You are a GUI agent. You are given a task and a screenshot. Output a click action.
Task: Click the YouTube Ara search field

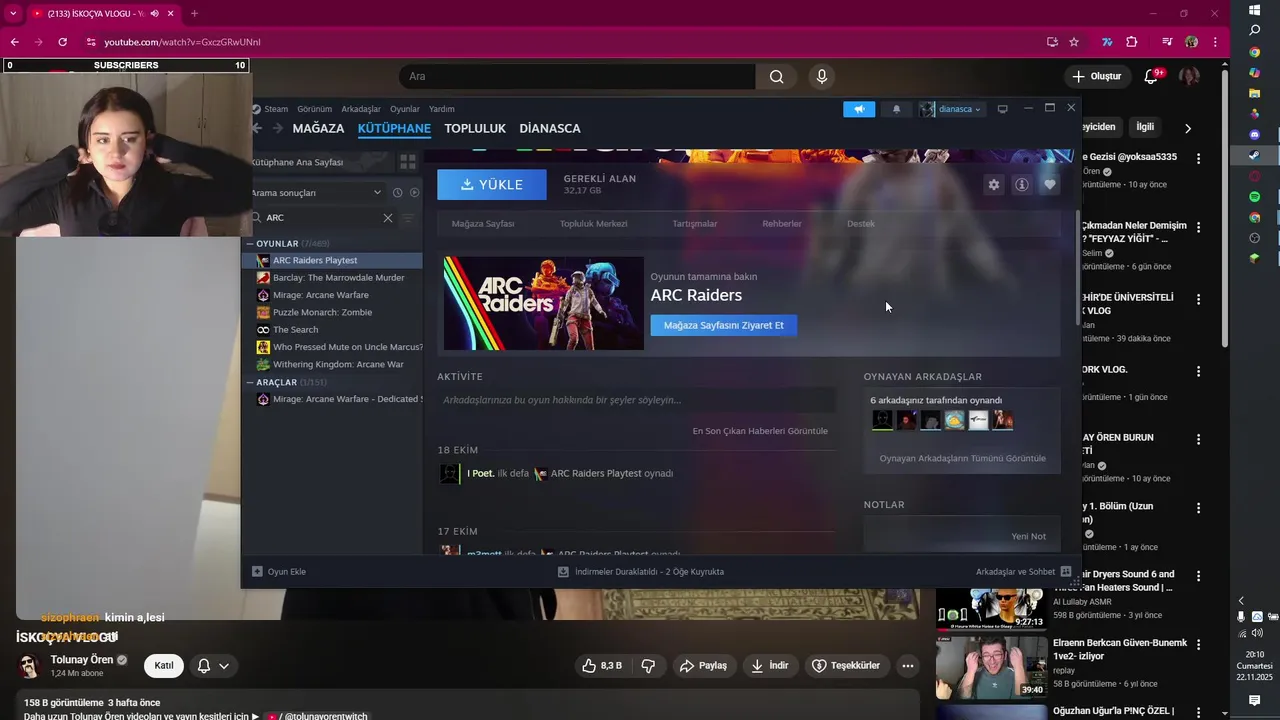[577, 77]
